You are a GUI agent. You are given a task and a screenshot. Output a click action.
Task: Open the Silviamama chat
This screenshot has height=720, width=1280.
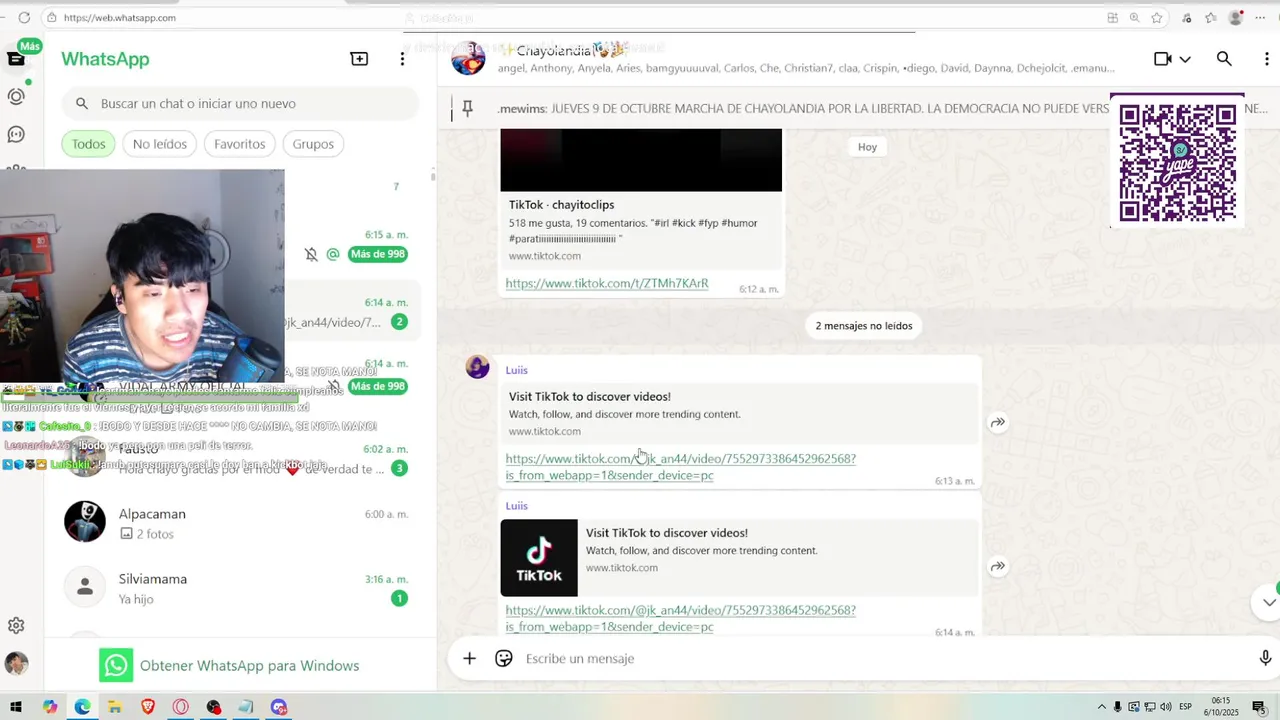(x=240, y=588)
